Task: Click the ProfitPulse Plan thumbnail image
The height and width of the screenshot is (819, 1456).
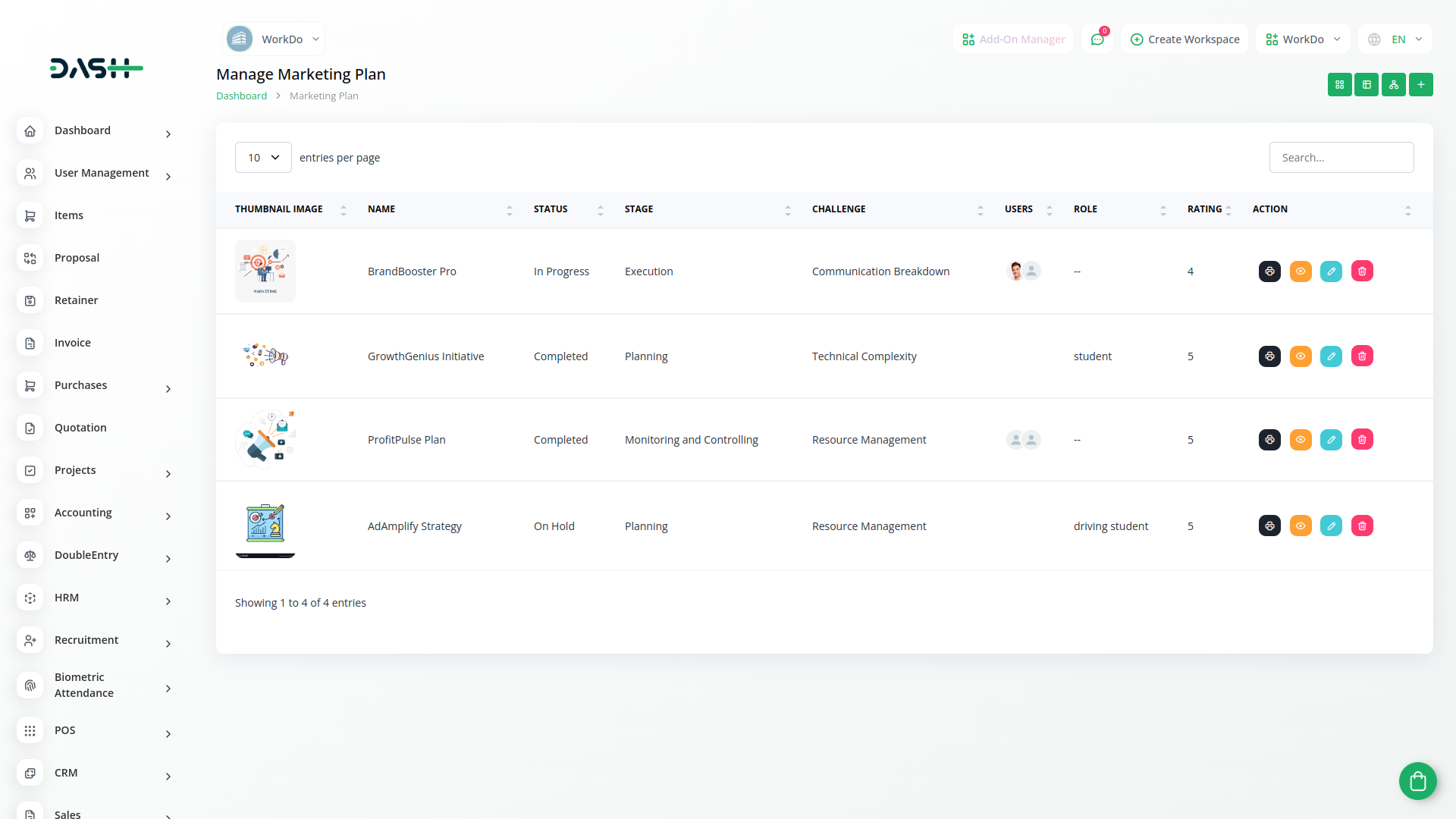Action: (265, 440)
